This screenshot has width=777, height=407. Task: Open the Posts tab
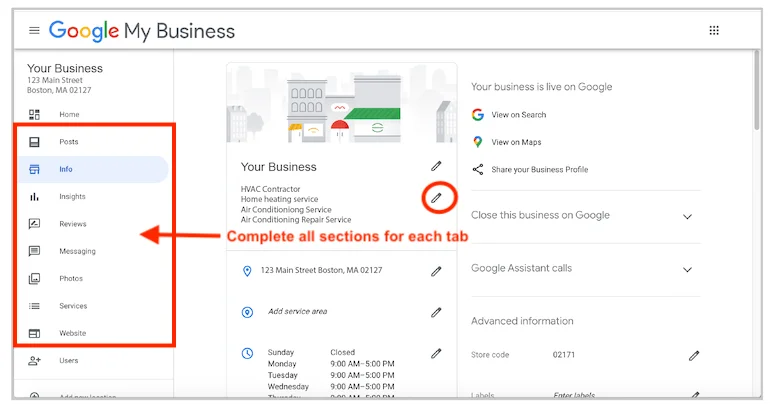(68, 142)
